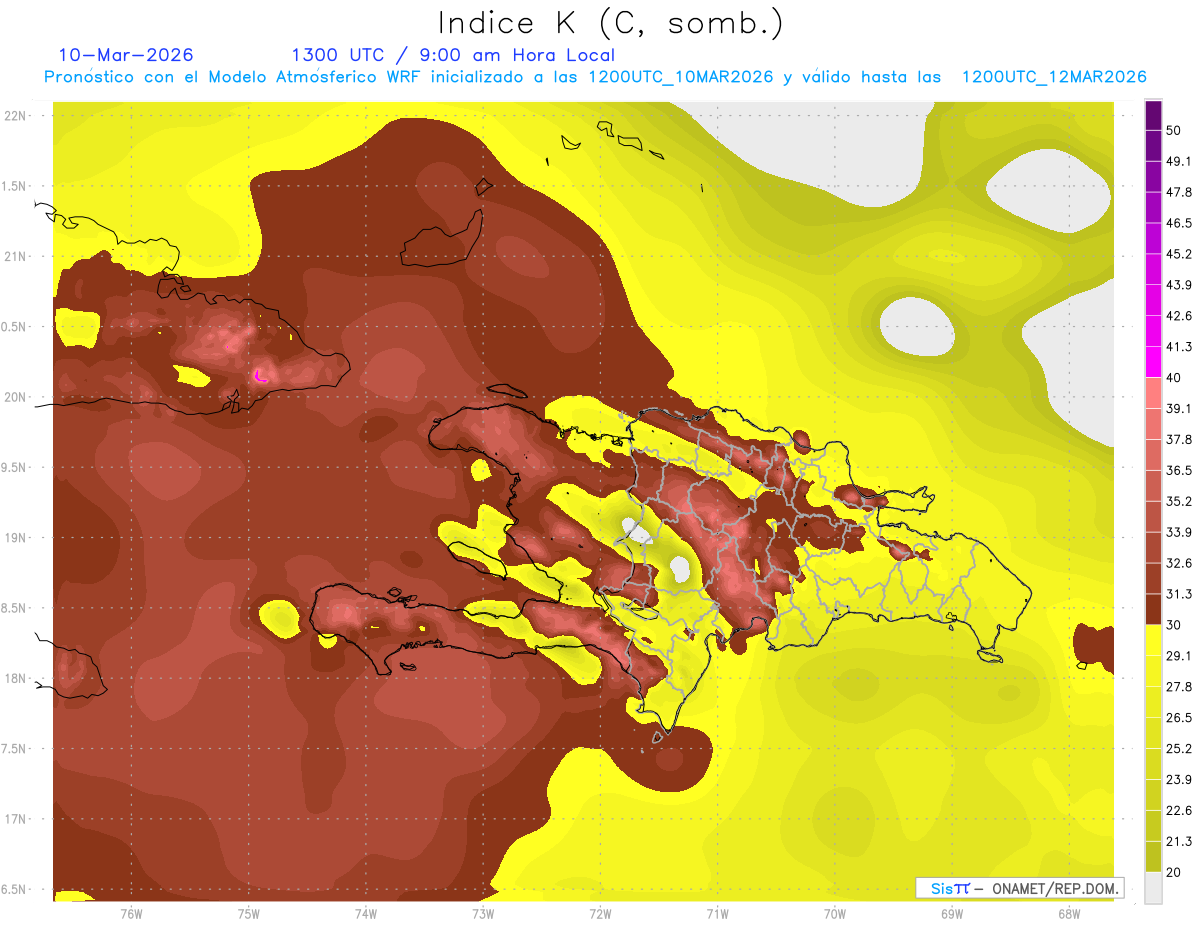Click the colorbar value "22.6"
Screen dimensions: 1200x927
[1180, 811]
